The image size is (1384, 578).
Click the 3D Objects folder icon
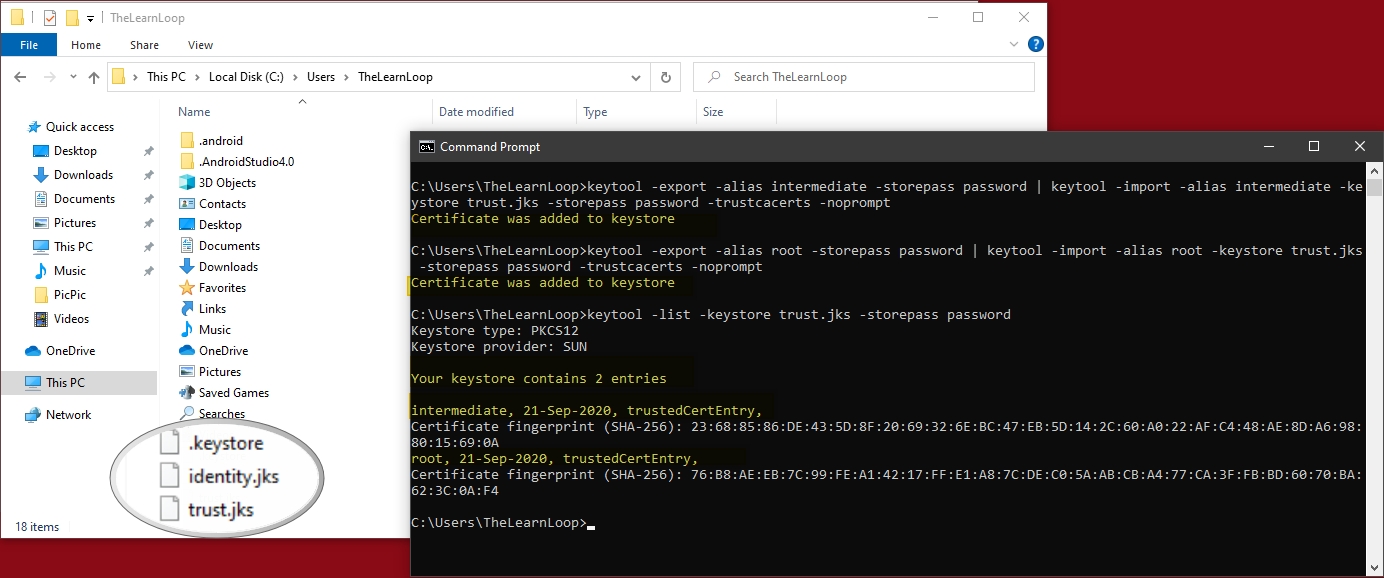(x=186, y=183)
